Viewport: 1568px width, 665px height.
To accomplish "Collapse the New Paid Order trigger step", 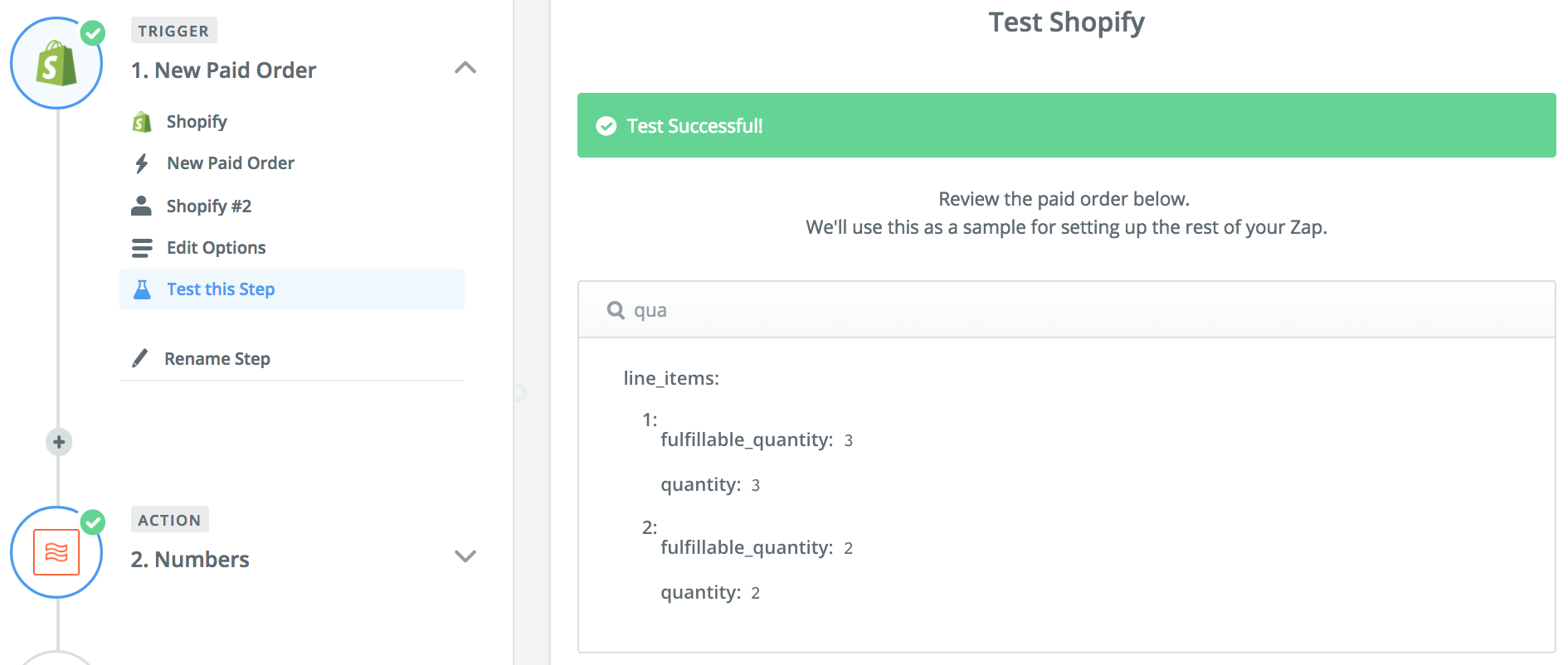I will (465, 68).
